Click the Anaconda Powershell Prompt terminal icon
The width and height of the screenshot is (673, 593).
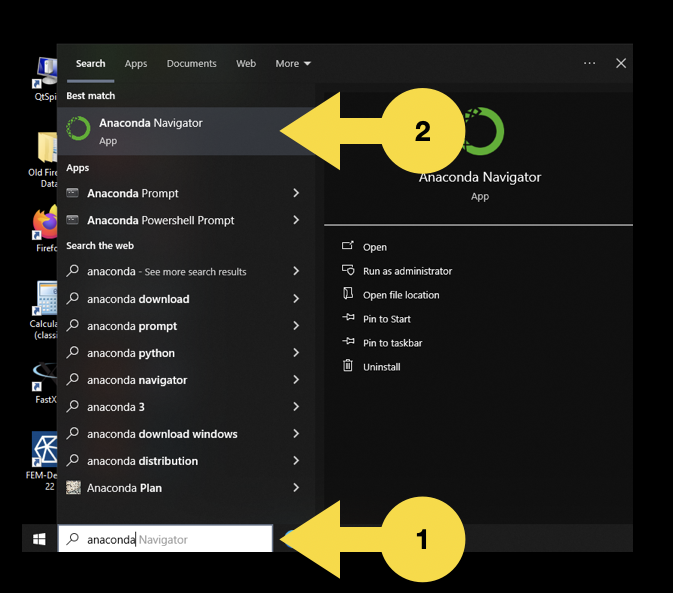73,220
